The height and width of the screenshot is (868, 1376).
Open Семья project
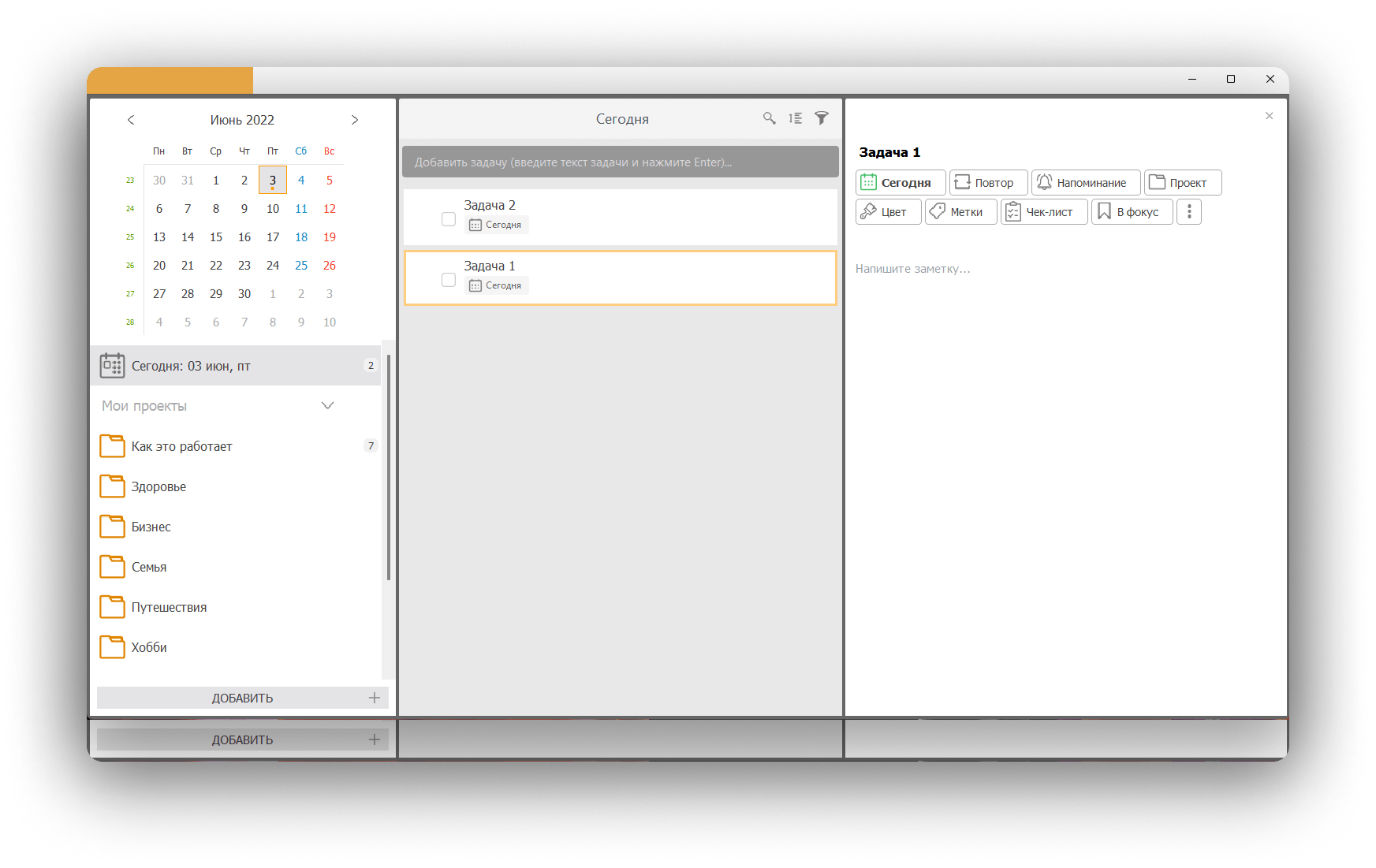[x=236, y=567]
